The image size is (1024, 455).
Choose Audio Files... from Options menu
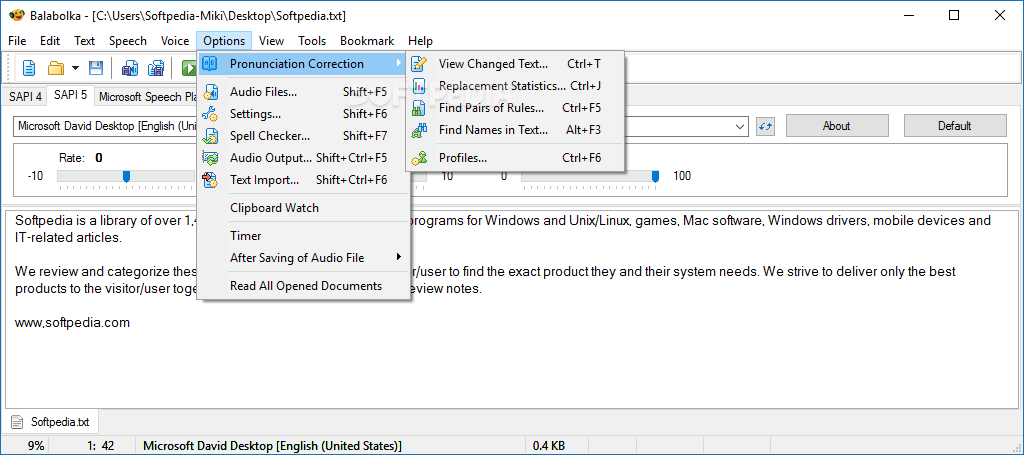(303, 92)
